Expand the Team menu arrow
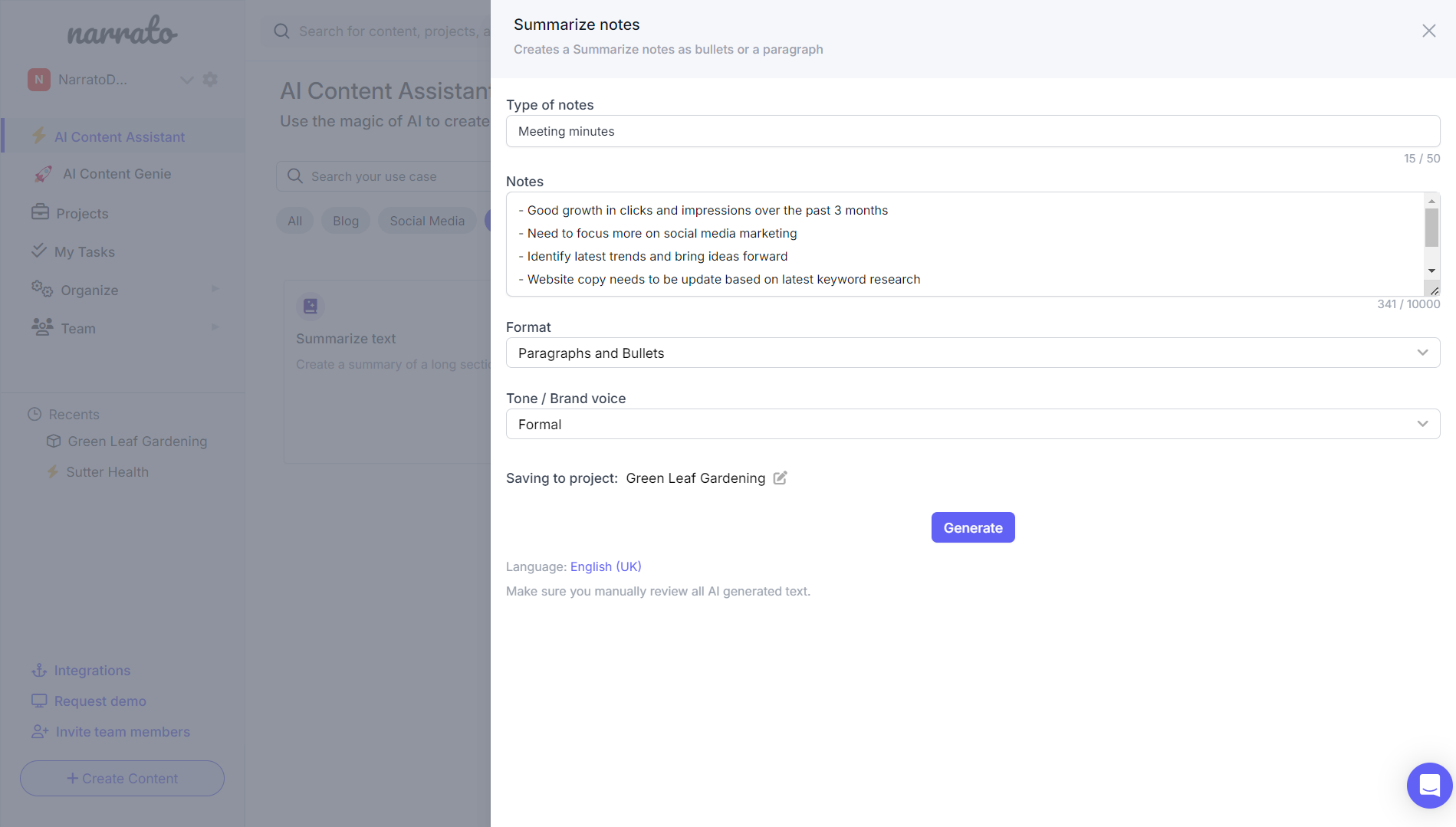 215,328
